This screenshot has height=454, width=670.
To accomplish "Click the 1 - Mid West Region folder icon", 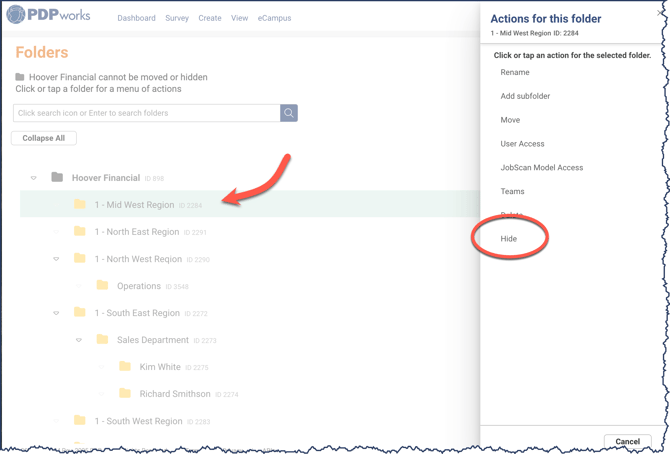I will (x=80, y=204).
